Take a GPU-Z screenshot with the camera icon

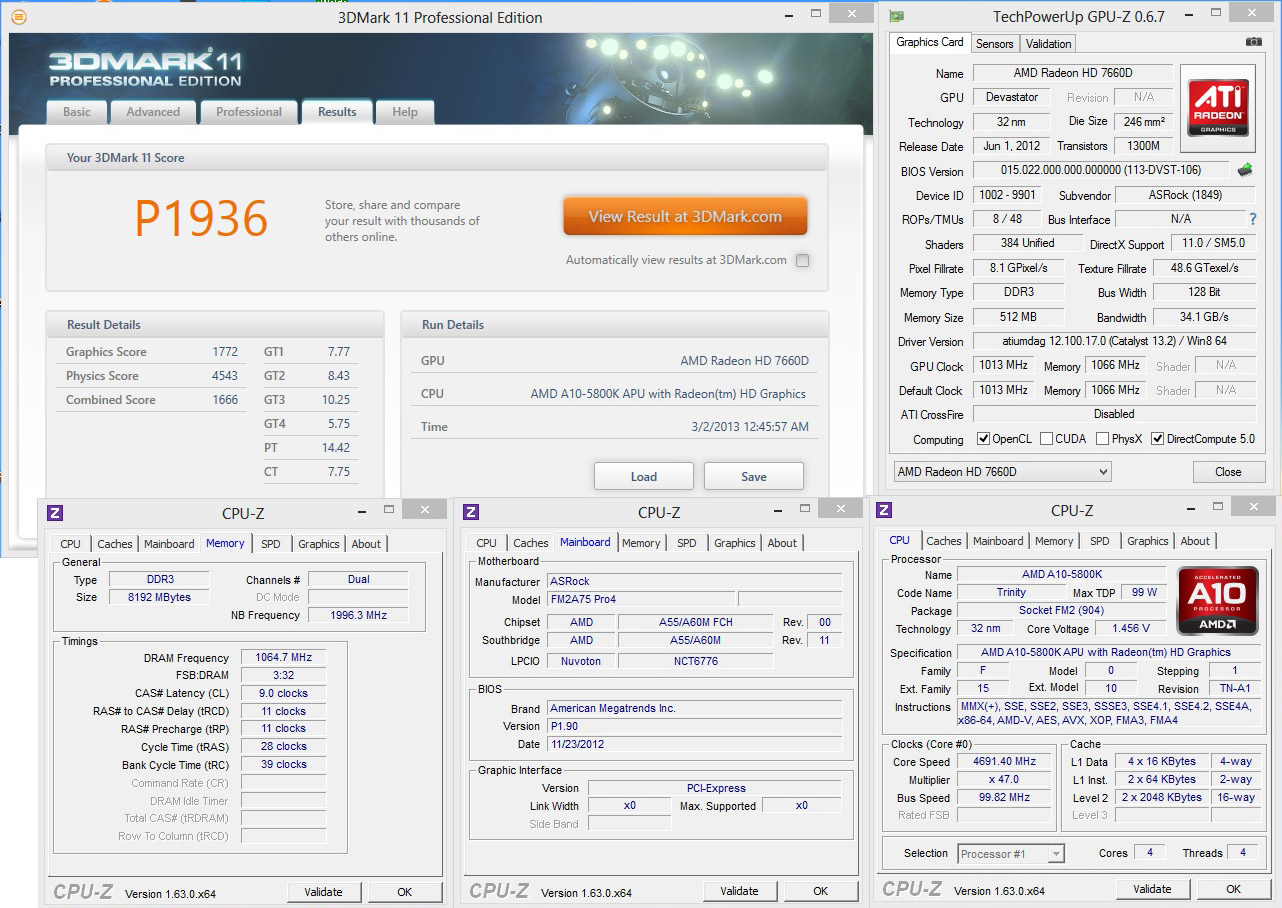(x=1253, y=42)
